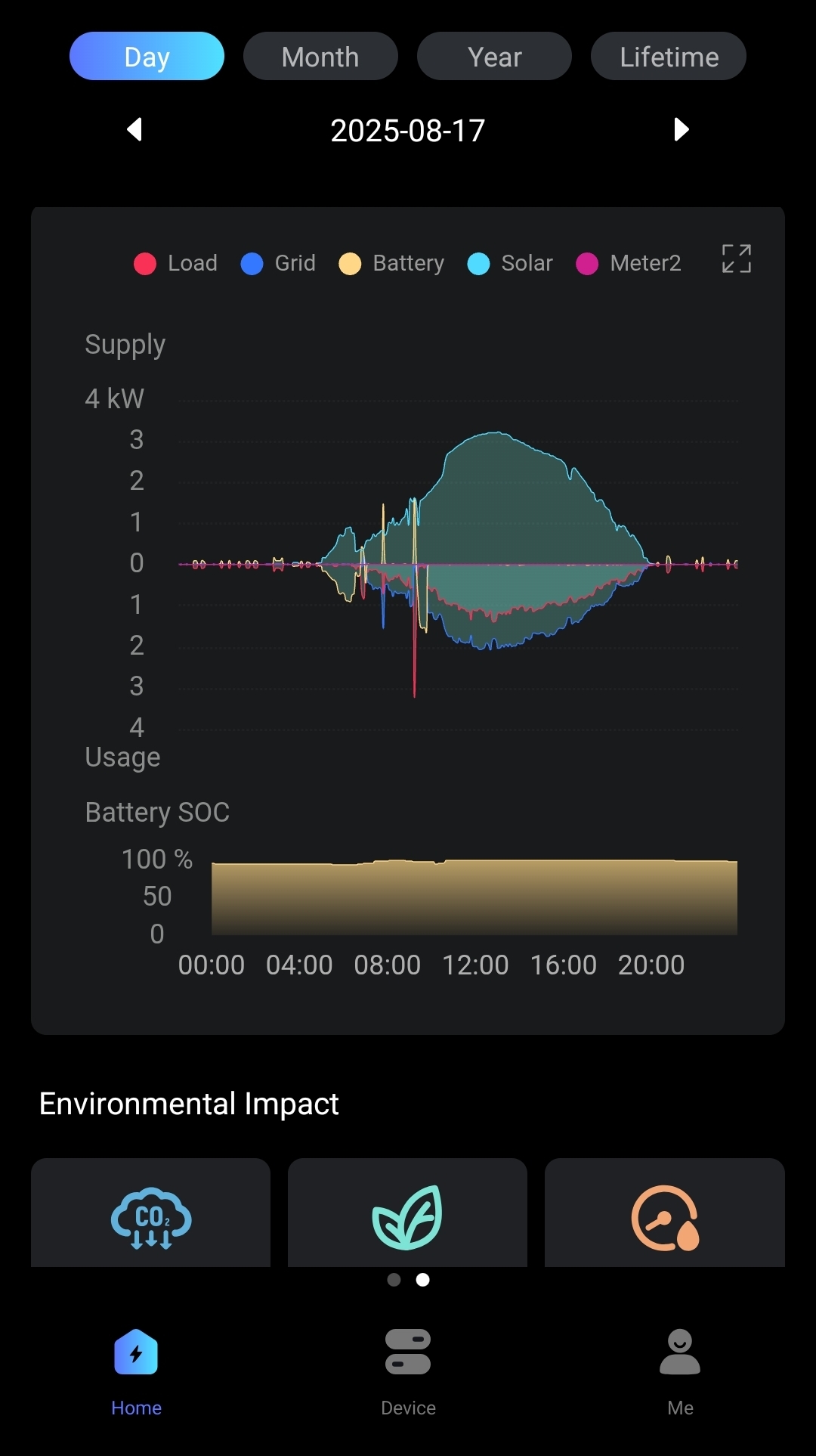Go to the previous day arrow
Screen dimensions: 816x1456
click(x=134, y=129)
